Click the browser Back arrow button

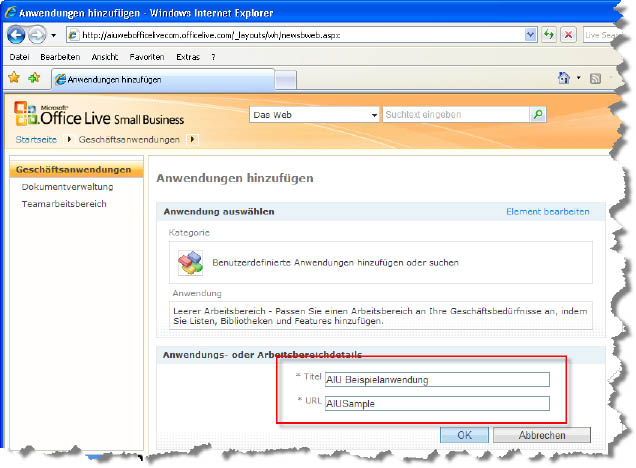click(16, 35)
